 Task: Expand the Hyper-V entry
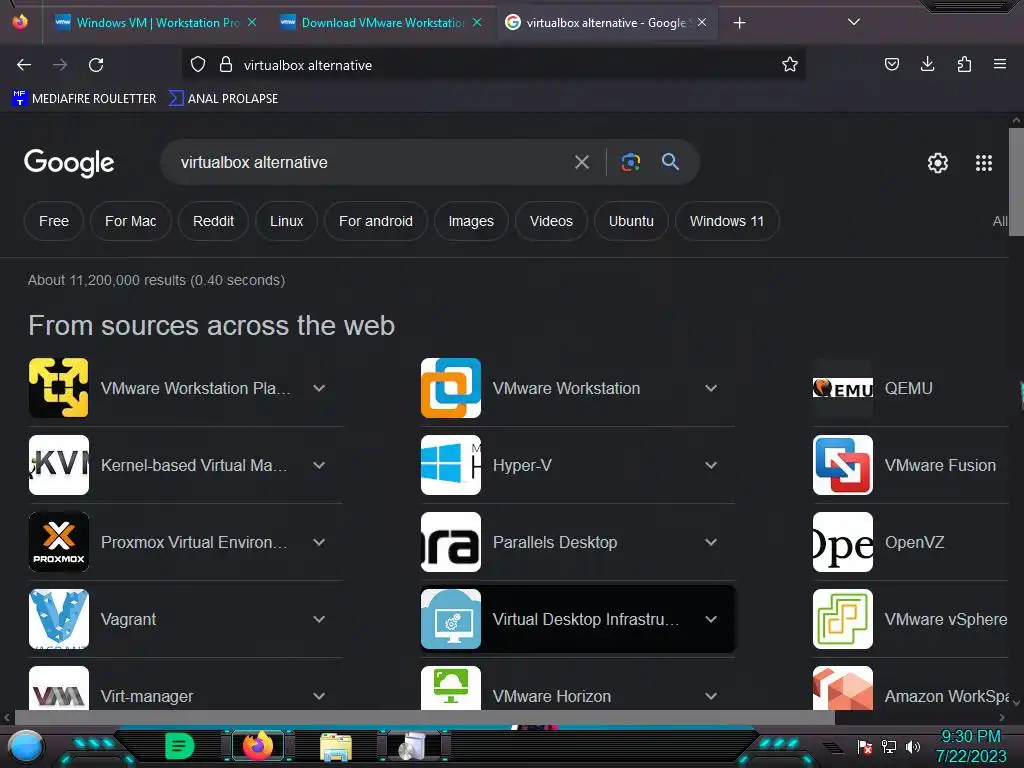tap(711, 465)
